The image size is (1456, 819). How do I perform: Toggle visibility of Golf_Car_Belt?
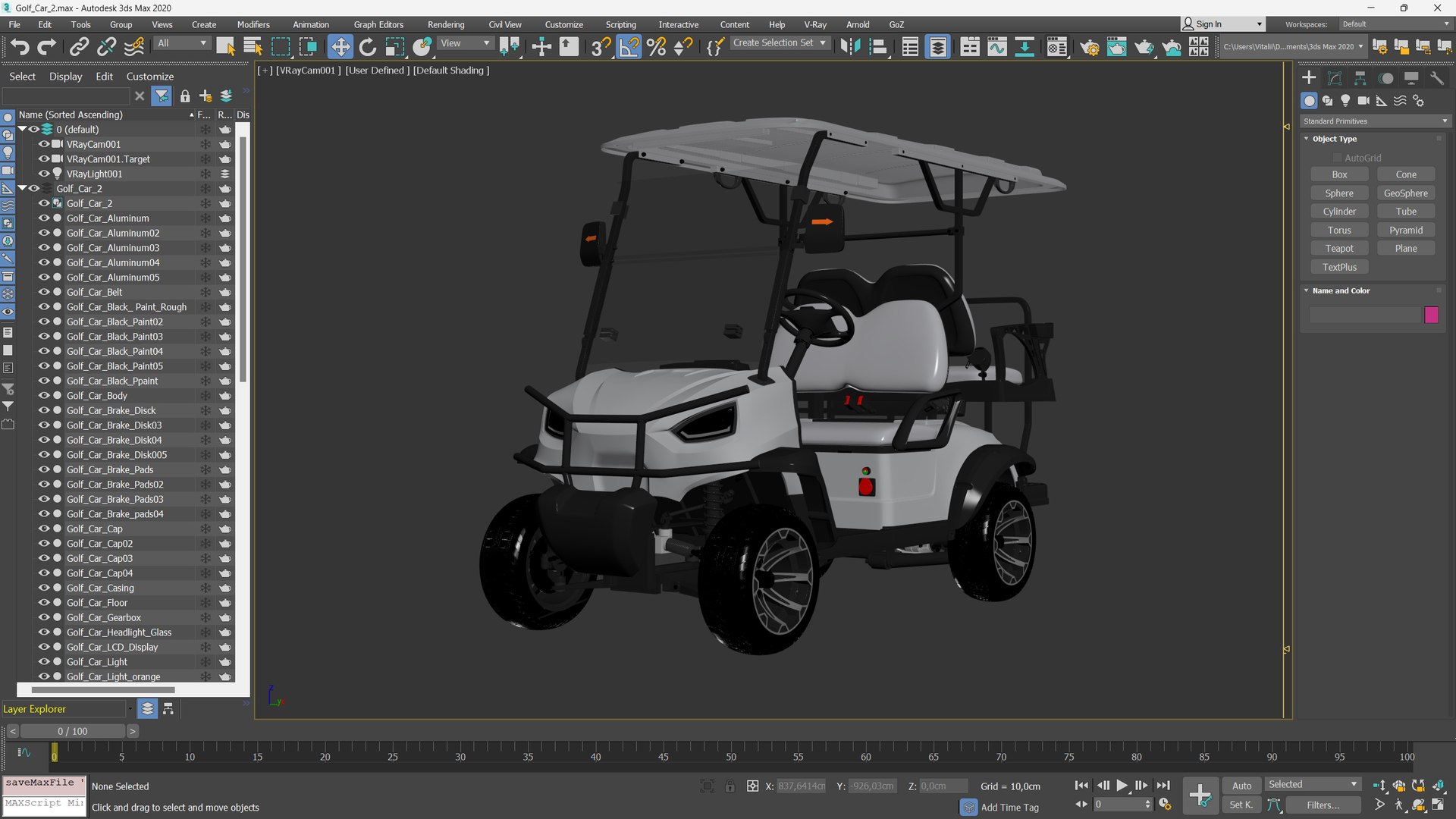(x=44, y=292)
